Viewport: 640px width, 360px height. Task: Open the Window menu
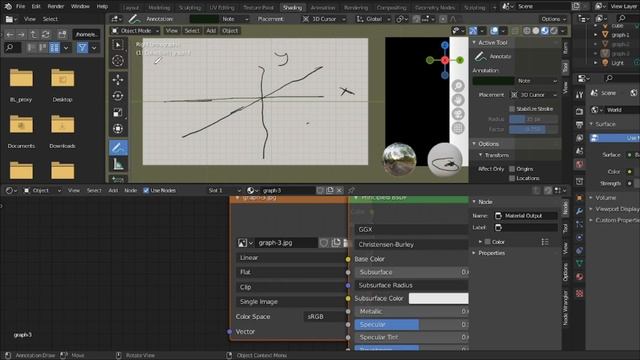(80, 6)
